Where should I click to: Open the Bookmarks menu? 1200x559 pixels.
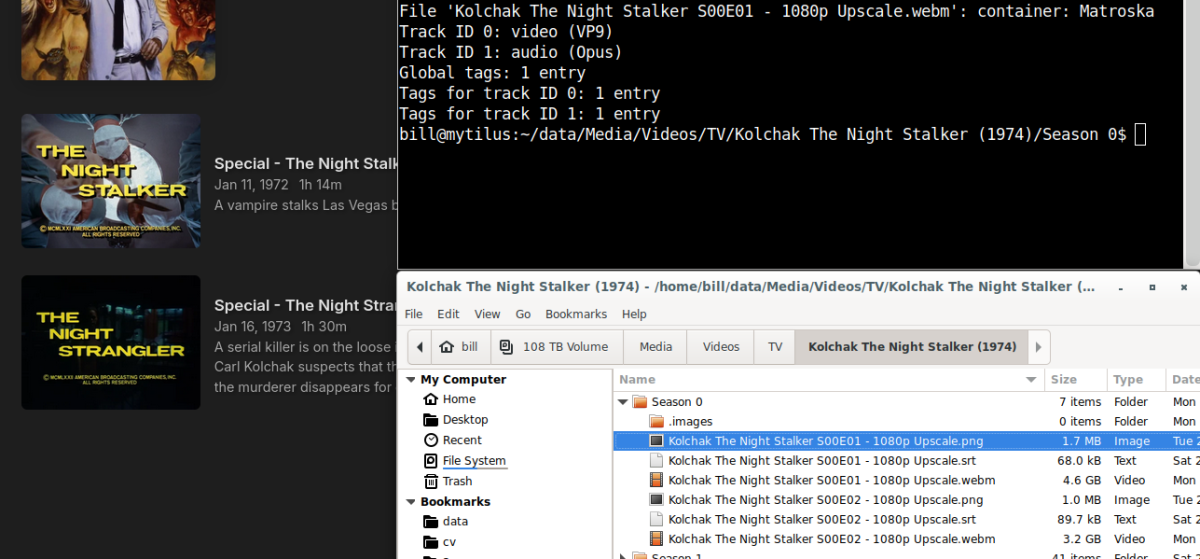575,314
